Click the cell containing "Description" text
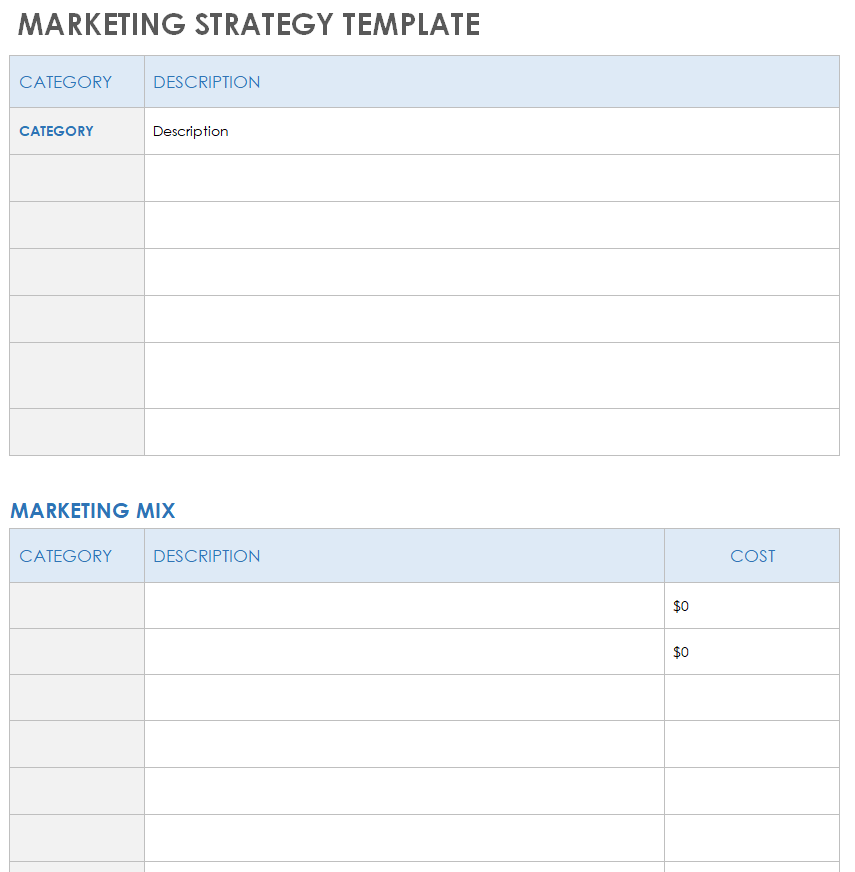The image size is (855, 872). coord(491,131)
